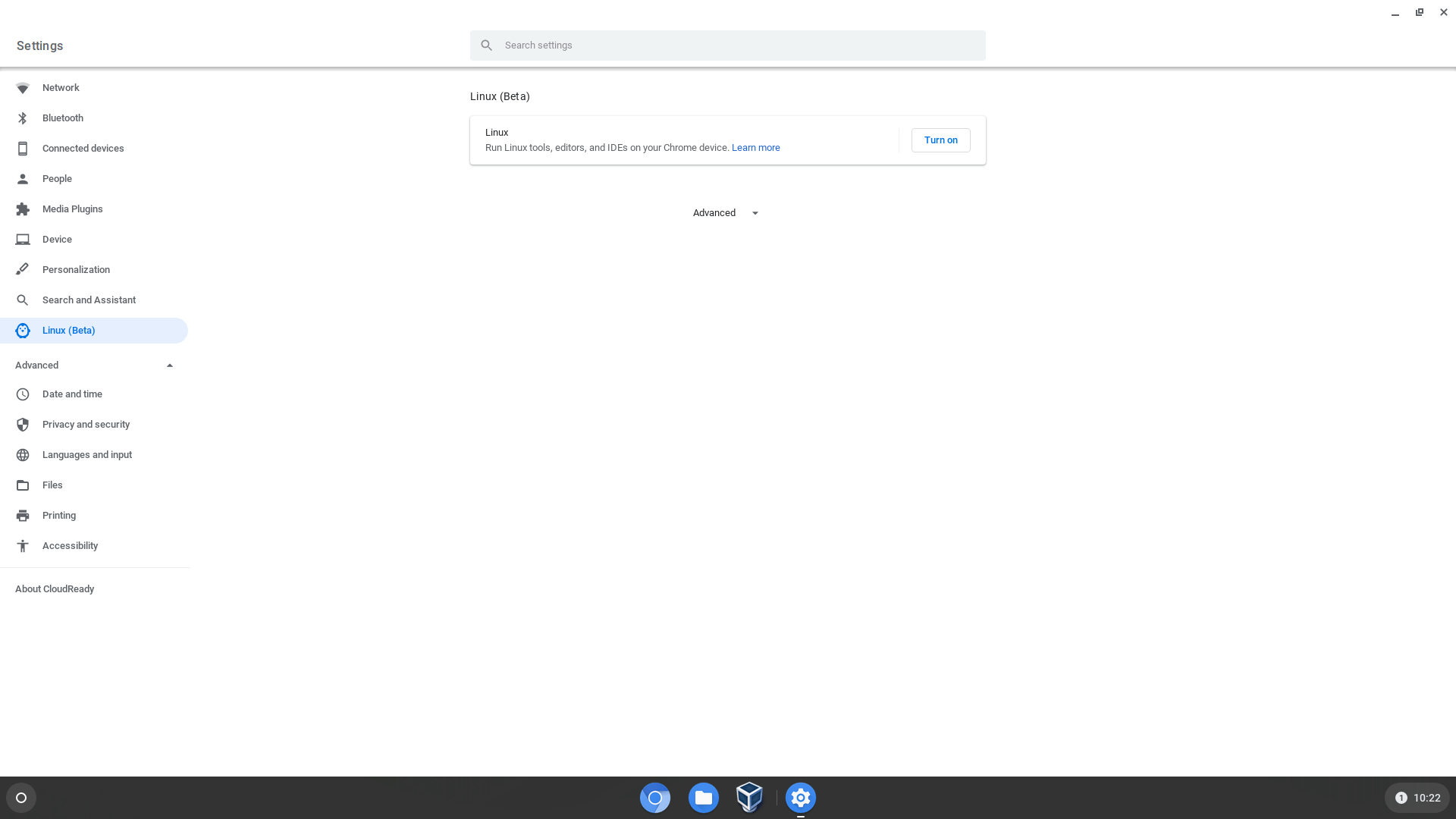This screenshot has height=819, width=1456.
Task: Click the Date and time clock icon
Action: pyautogui.click(x=23, y=394)
